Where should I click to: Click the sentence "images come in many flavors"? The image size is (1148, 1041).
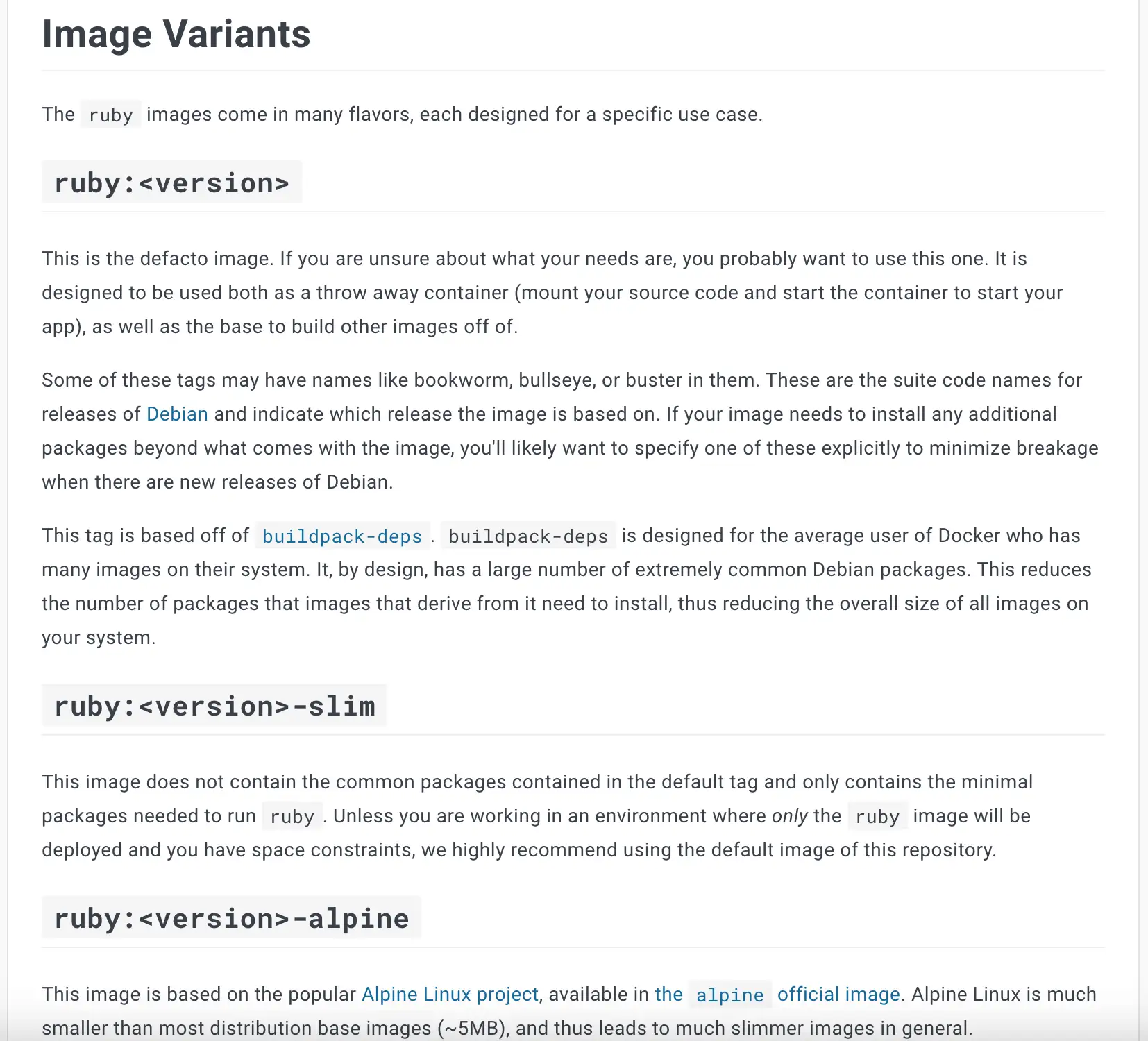(454, 115)
